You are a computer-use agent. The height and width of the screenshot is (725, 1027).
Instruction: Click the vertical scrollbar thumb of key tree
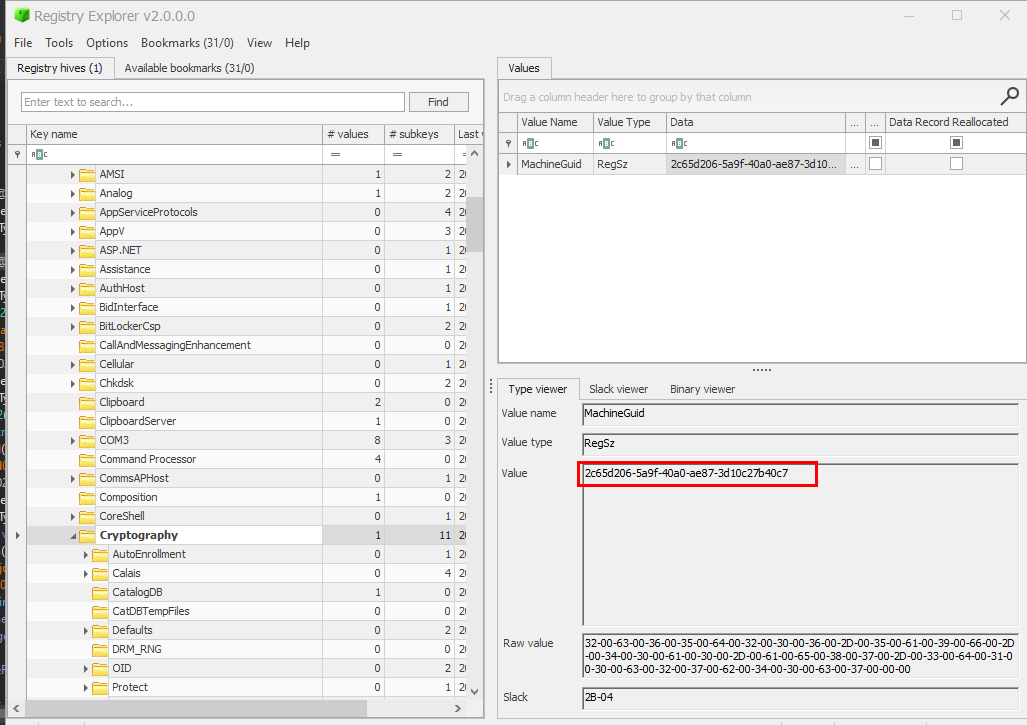(x=475, y=224)
